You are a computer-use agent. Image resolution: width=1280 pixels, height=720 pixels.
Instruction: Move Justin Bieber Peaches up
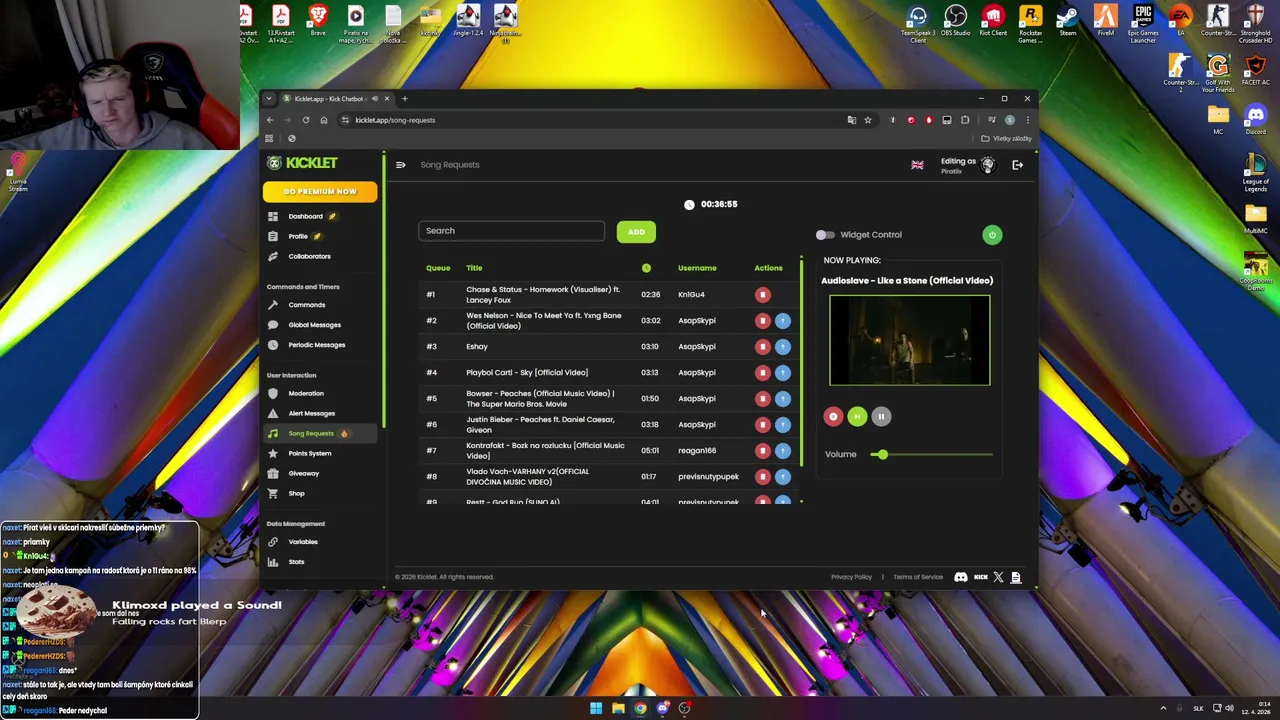coord(783,424)
